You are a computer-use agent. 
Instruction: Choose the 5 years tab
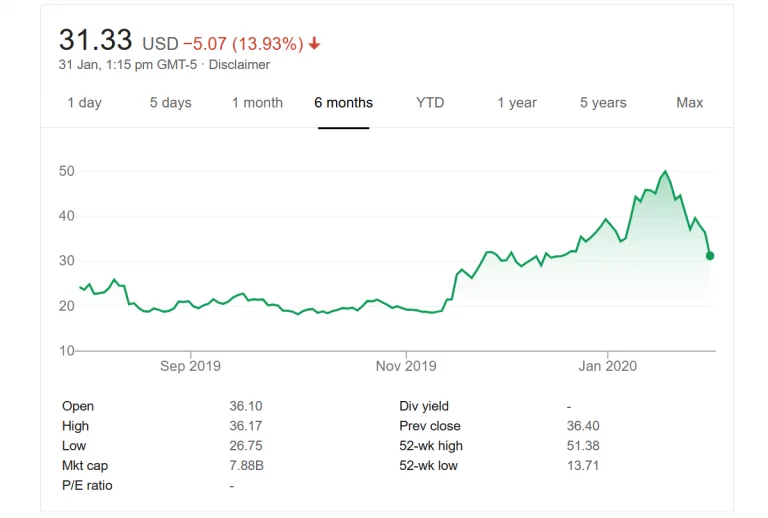(x=603, y=103)
